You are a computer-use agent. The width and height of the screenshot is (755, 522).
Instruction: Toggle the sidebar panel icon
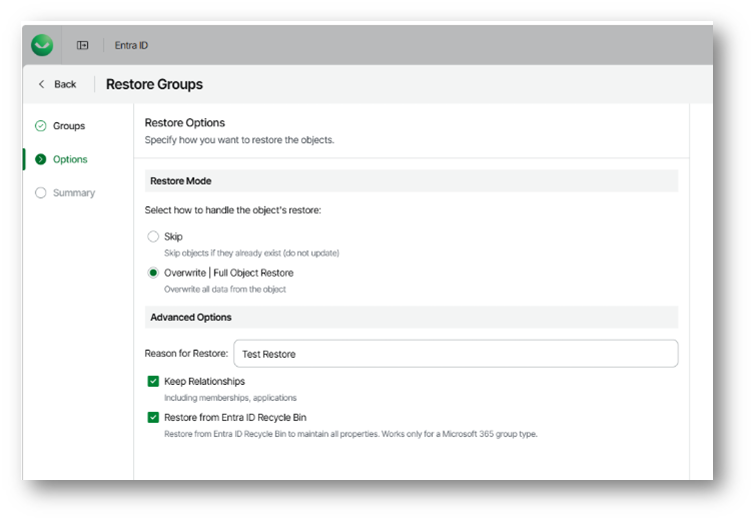[83, 45]
